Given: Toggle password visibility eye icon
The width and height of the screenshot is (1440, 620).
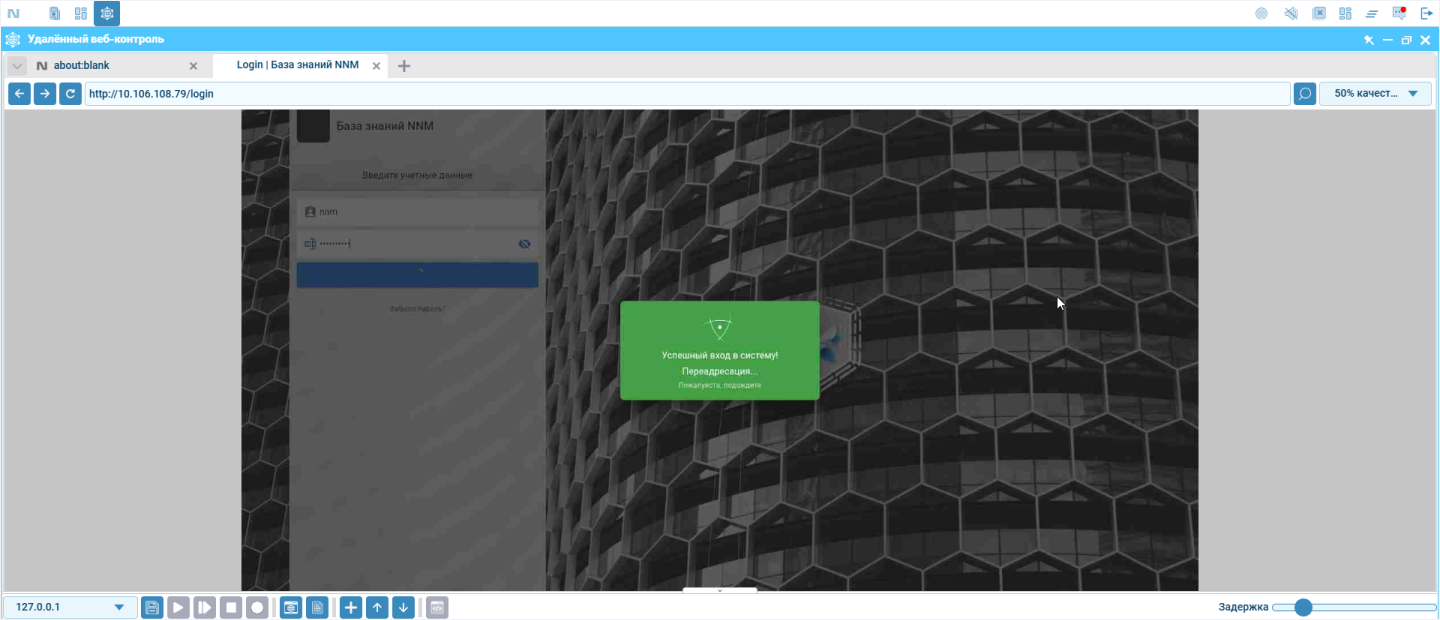Looking at the screenshot, I should pyautogui.click(x=524, y=244).
